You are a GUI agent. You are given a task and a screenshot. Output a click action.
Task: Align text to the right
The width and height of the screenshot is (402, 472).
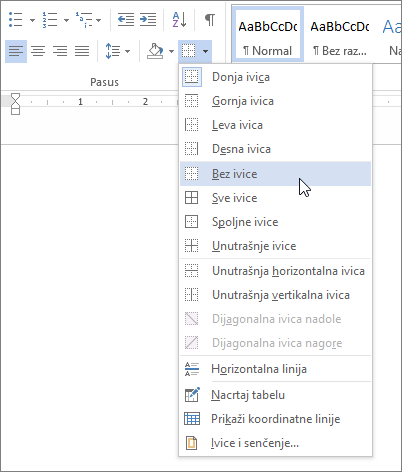point(60,51)
